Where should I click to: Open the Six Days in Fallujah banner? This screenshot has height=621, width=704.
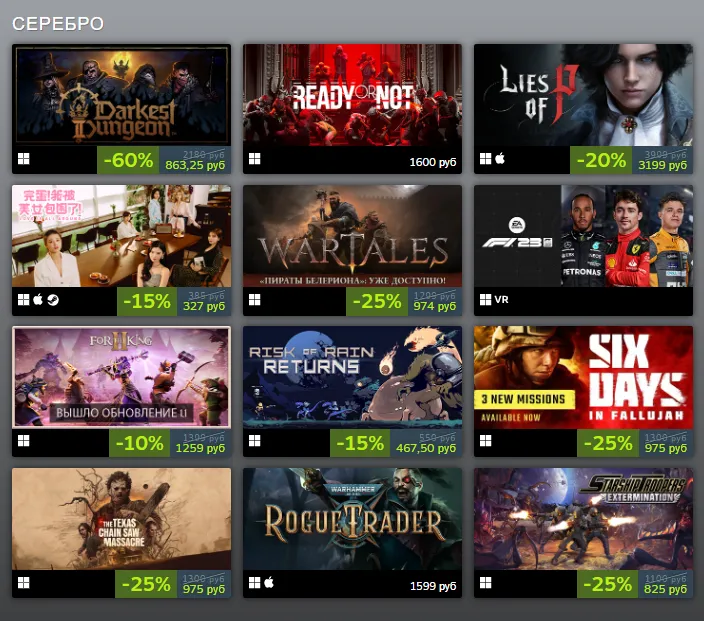click(x=583, y=377)
